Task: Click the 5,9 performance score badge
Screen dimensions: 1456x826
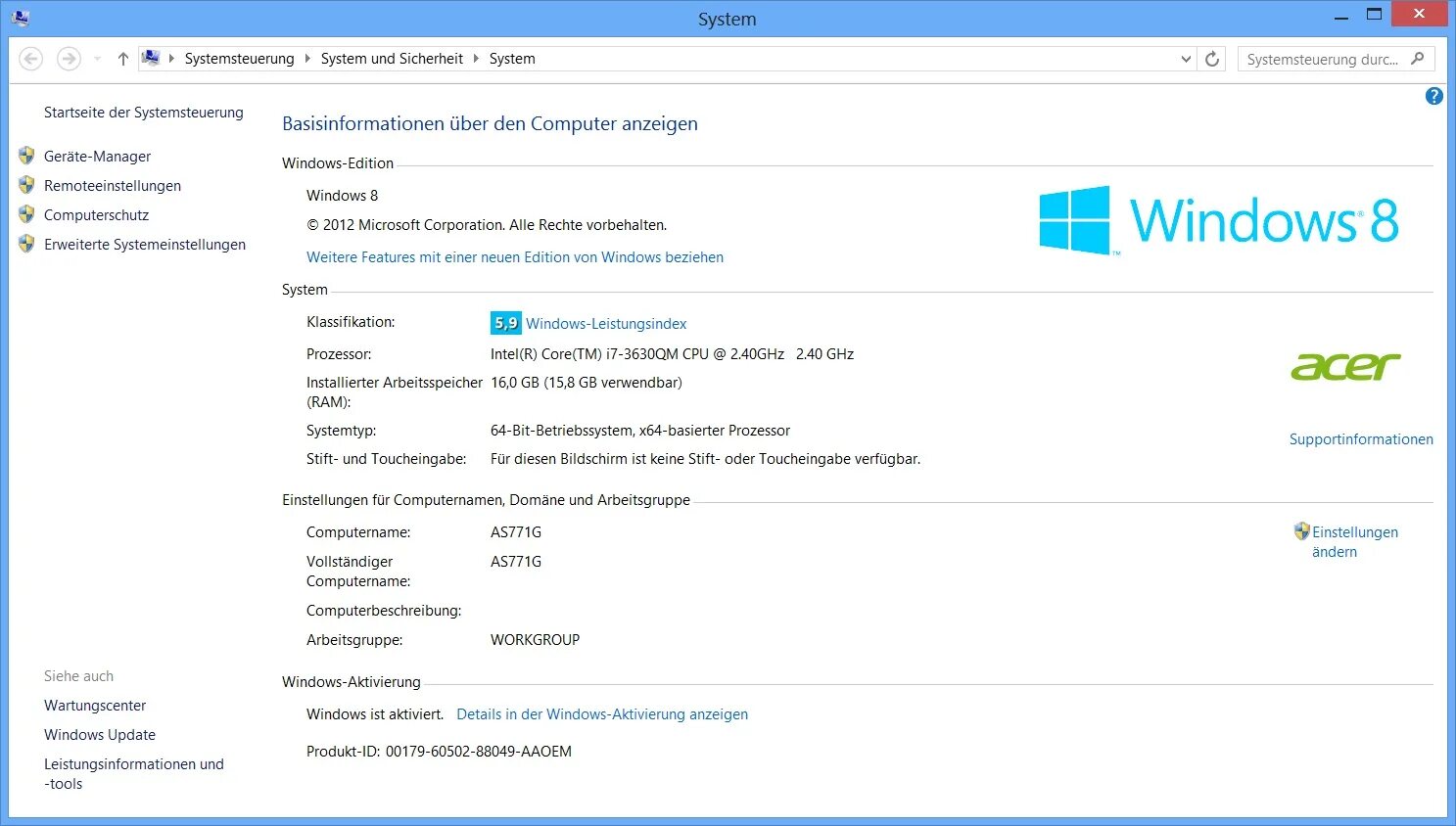Action: (x=505, y=323)
